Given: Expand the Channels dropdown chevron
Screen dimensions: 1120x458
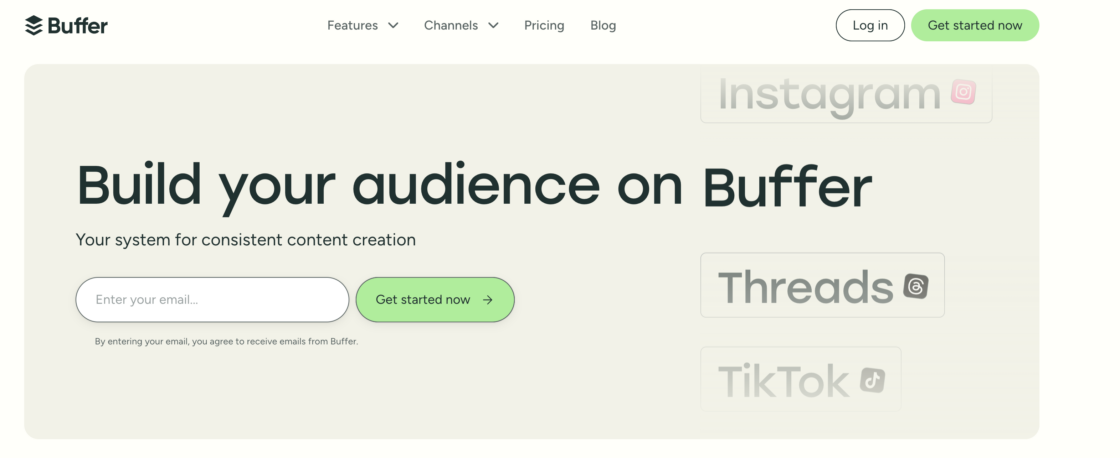Looking at the screenshot, I should click(493, 26).
